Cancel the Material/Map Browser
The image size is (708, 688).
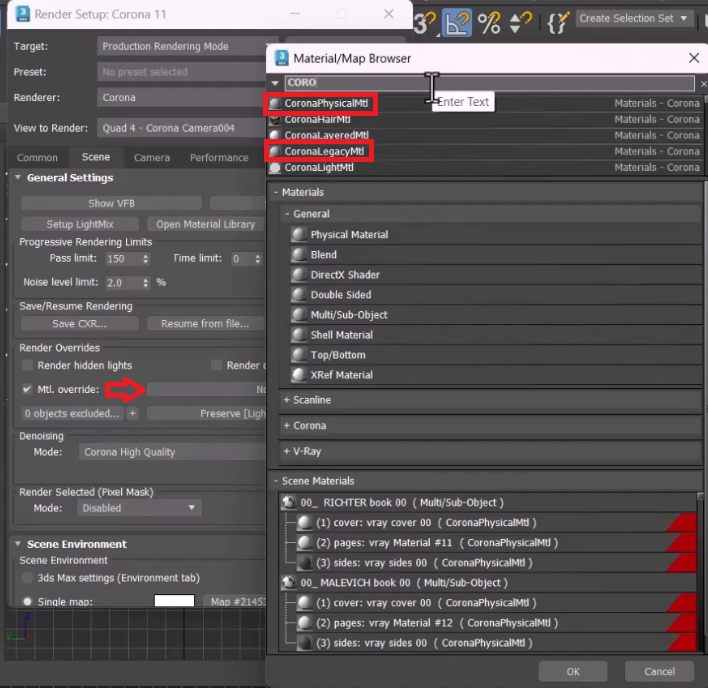[x=659, y=672]
